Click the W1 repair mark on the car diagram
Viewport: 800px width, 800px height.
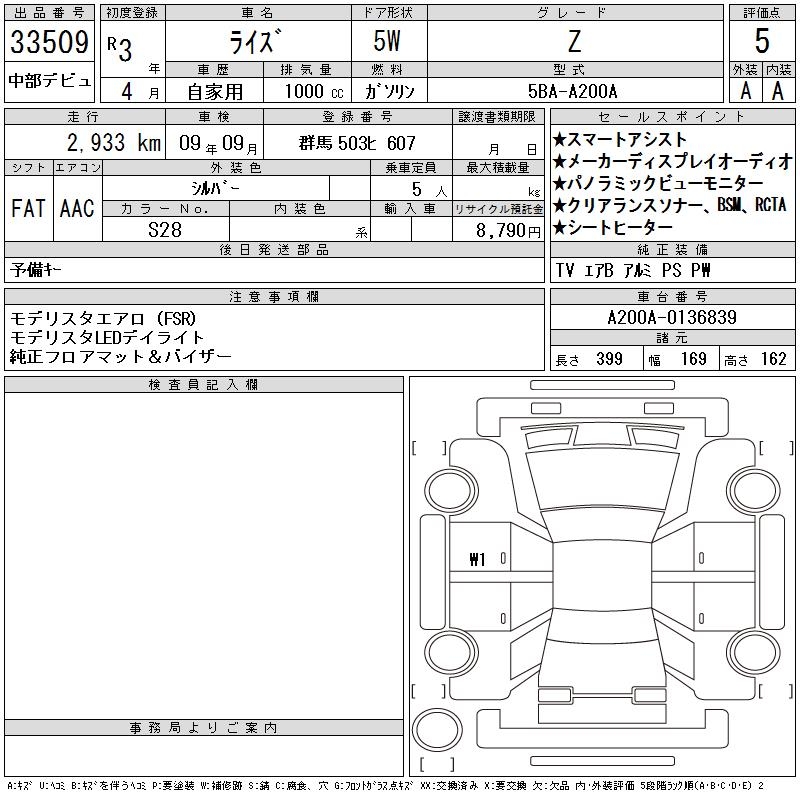coord(477,560)
